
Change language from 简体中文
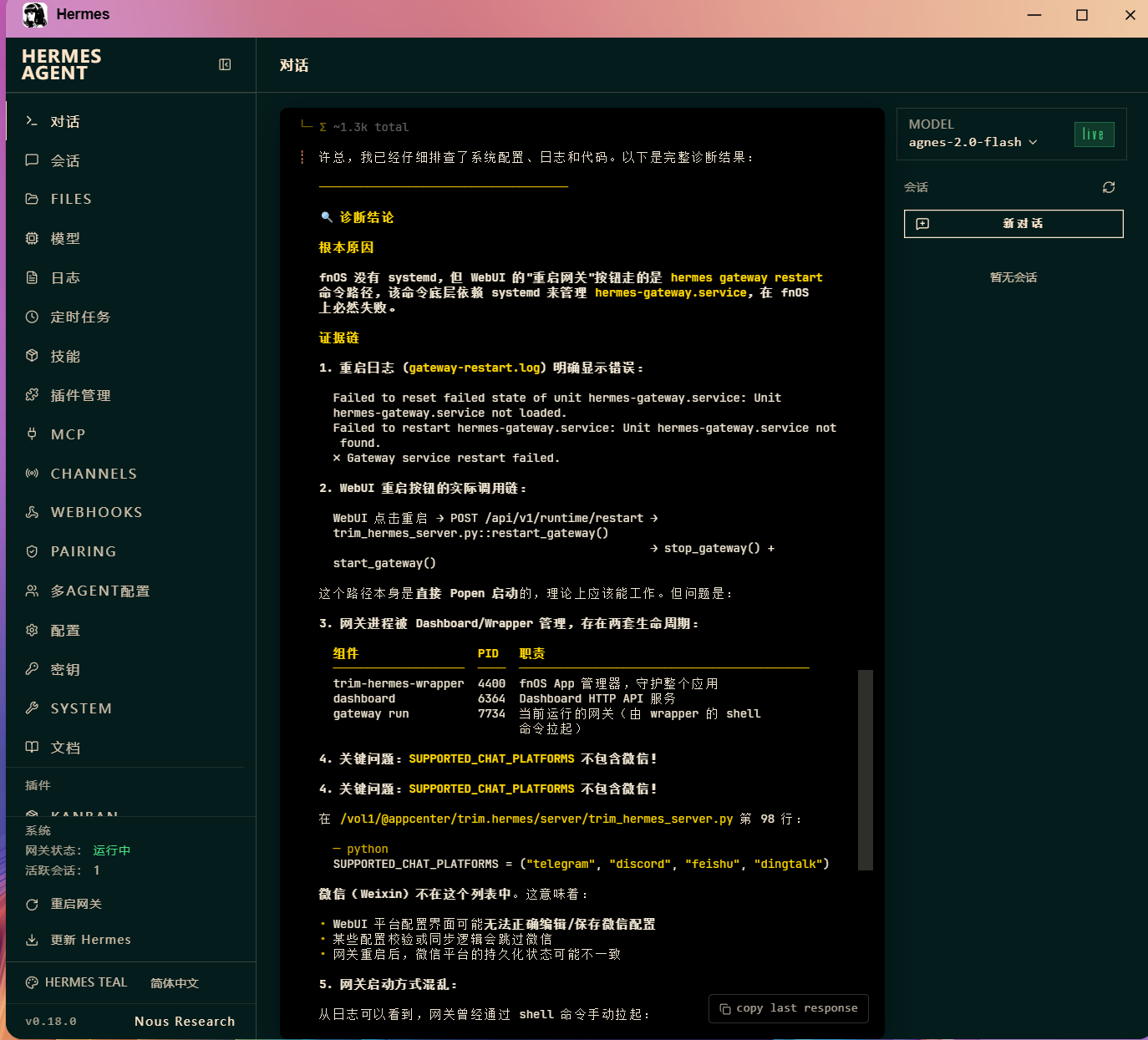[175, 983]
